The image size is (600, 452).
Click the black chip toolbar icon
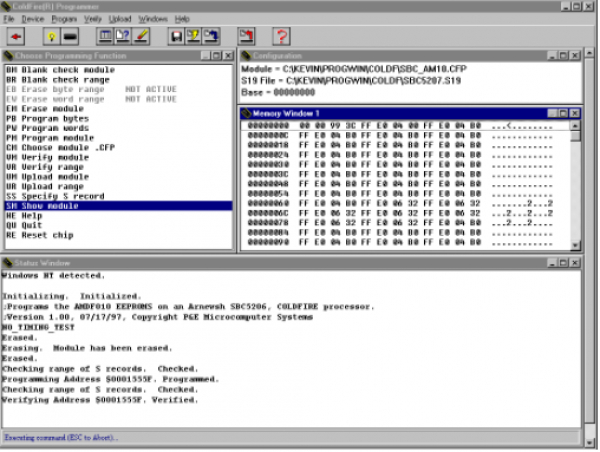click(x=67, y=37)
